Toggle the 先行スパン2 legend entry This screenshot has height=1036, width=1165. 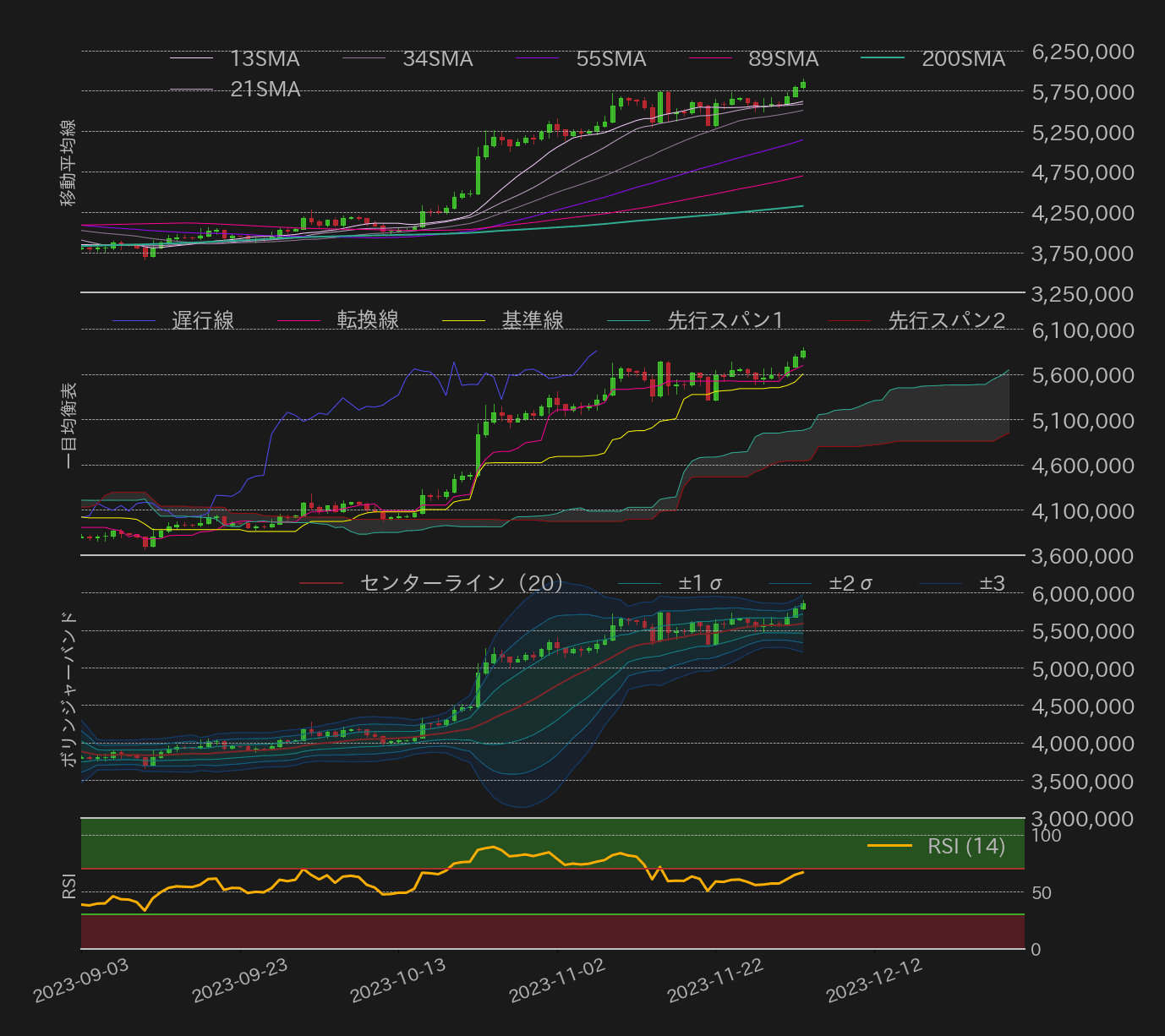click(946, 321)
